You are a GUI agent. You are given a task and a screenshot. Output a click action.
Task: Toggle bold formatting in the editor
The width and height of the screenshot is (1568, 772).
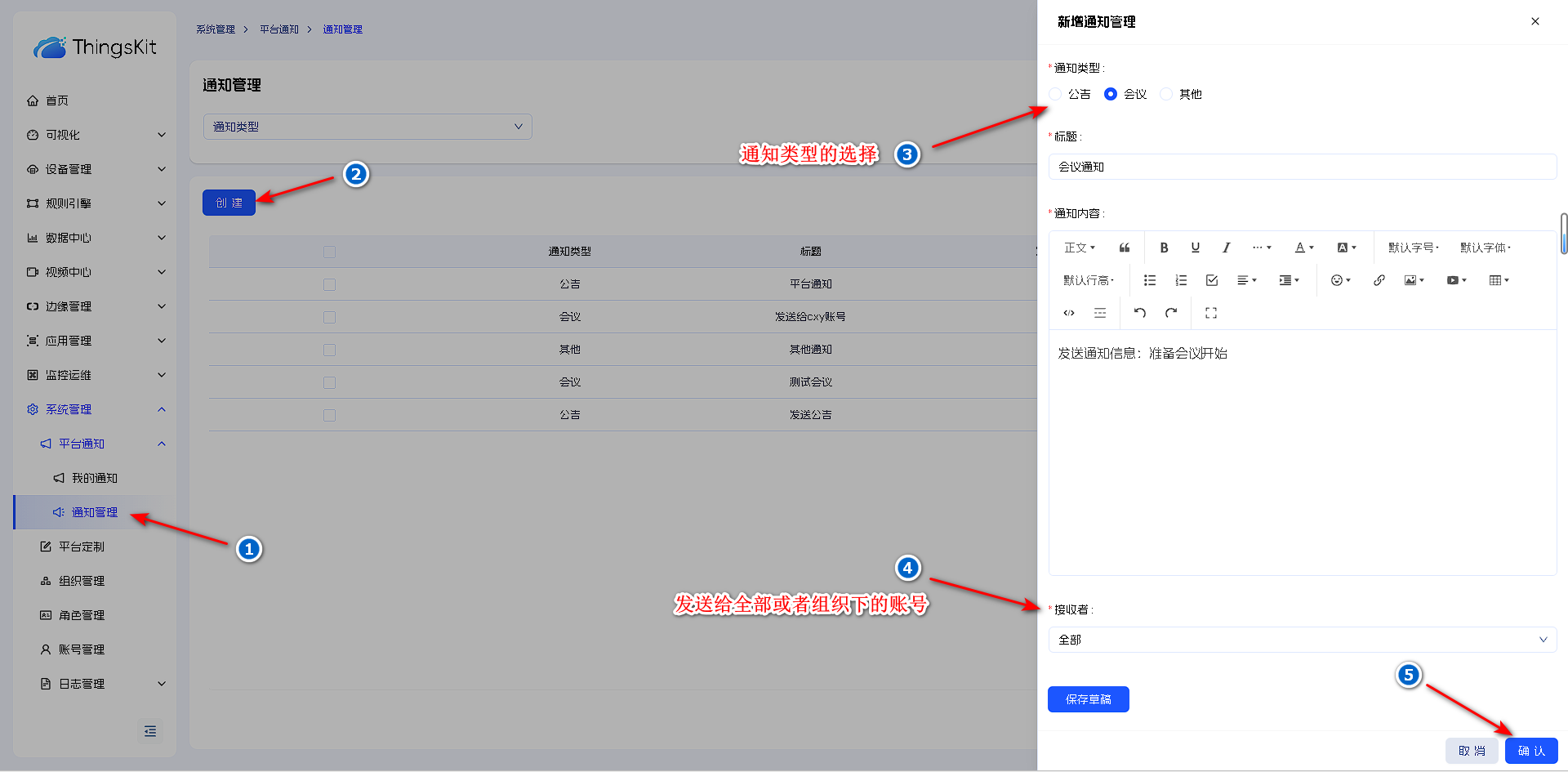click(1164, 248)
